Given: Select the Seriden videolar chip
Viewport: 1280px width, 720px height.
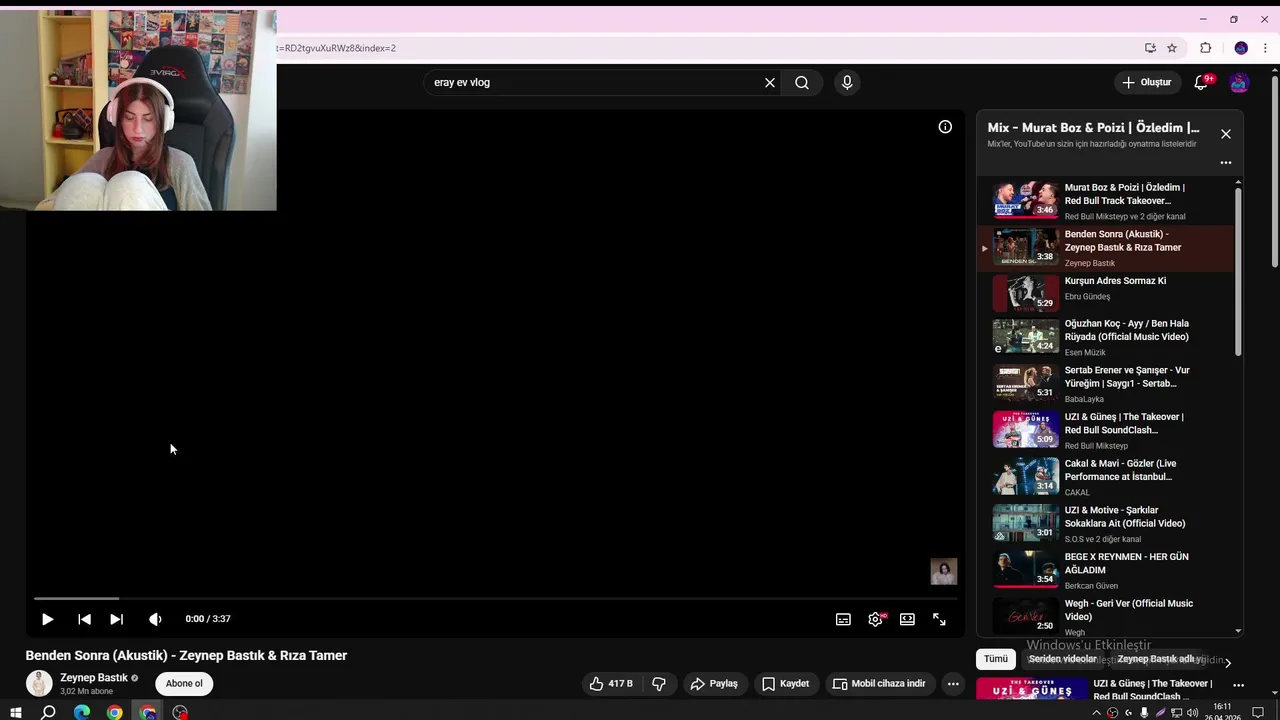Looking at the screenshot, I should tap(1063, 659).
